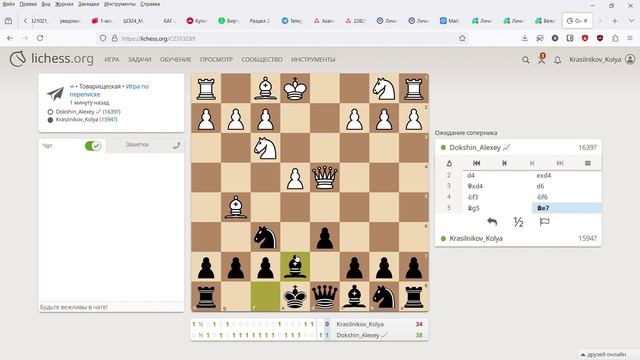Open the Игра по переписке link
This screenshot has height=360, width=640.
point(109,90)
